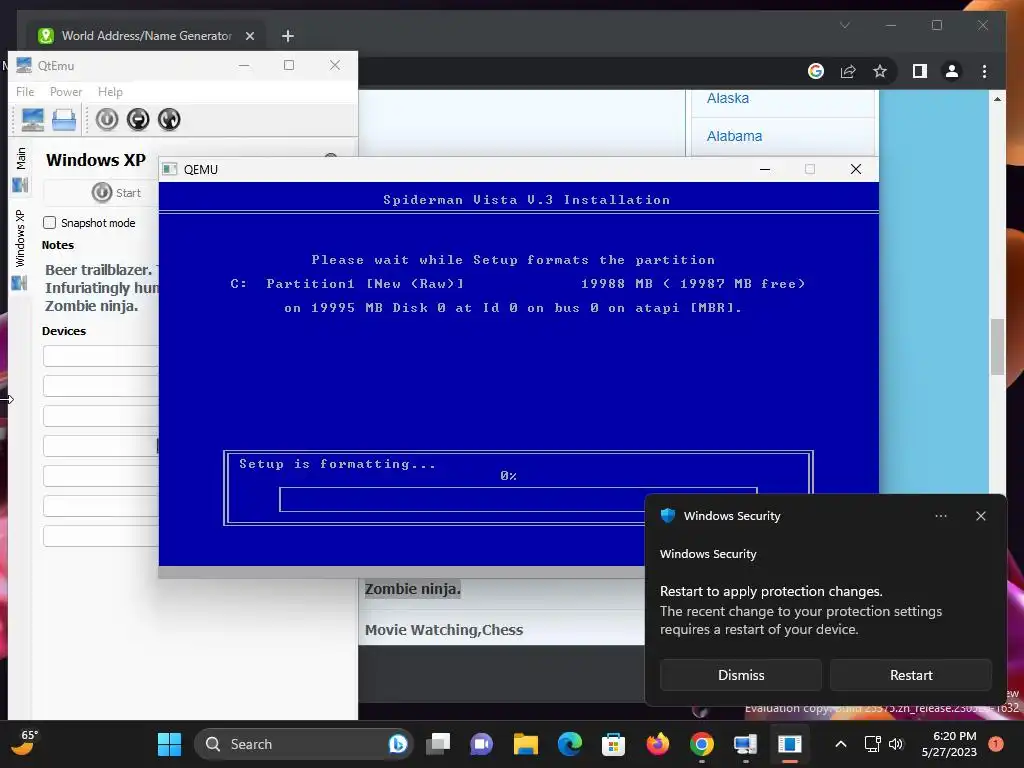Launch Firefox from the taskbar
1024x768 pixels.
(658, 744)
